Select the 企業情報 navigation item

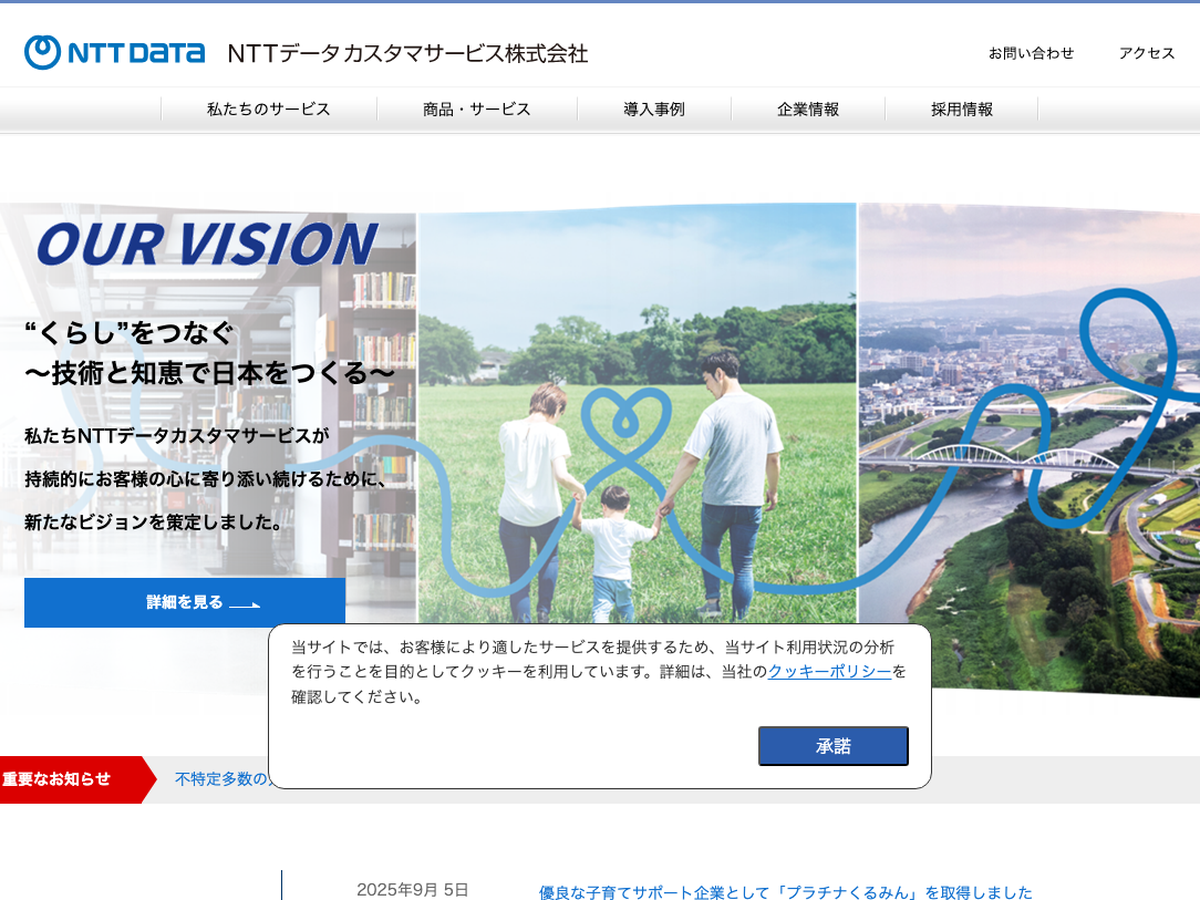pos(808,110)
